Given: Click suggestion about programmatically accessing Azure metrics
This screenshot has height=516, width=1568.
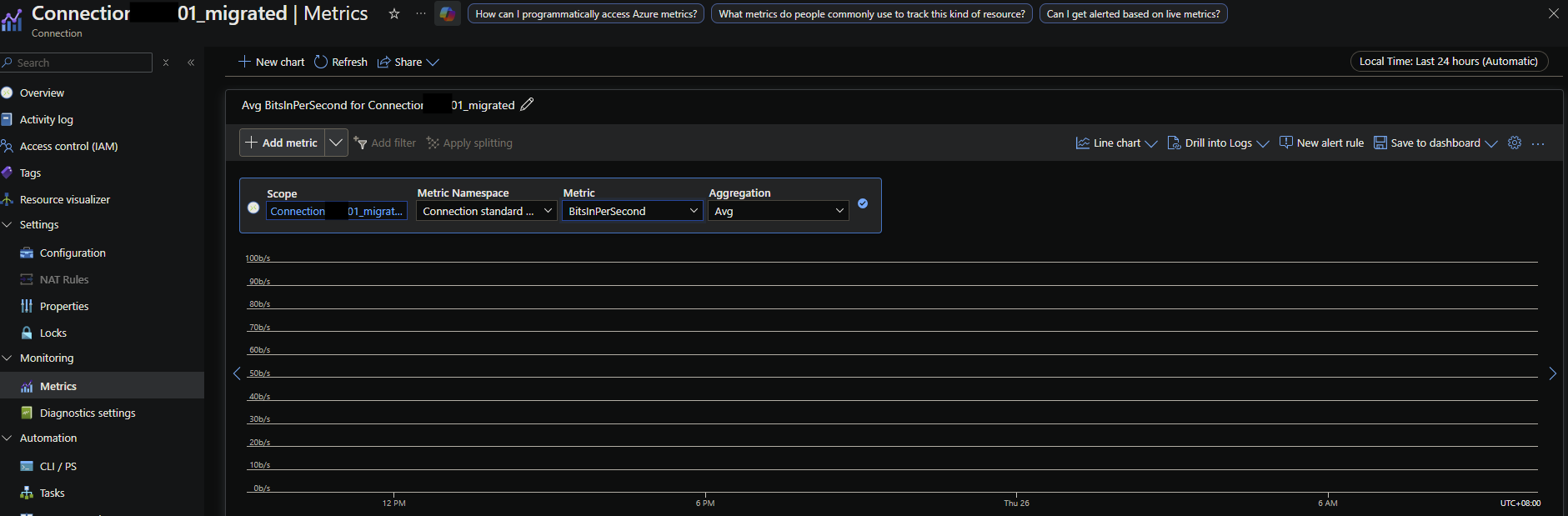Looking at the screenshot, I should (586, 13).
